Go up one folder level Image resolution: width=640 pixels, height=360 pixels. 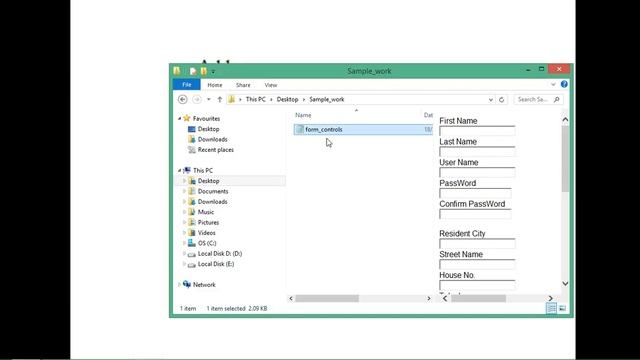pos(220,99)
